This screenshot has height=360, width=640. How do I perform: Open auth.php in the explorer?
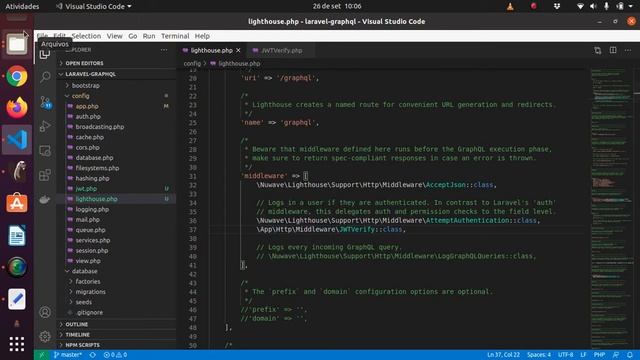click(x=116, y=116)
